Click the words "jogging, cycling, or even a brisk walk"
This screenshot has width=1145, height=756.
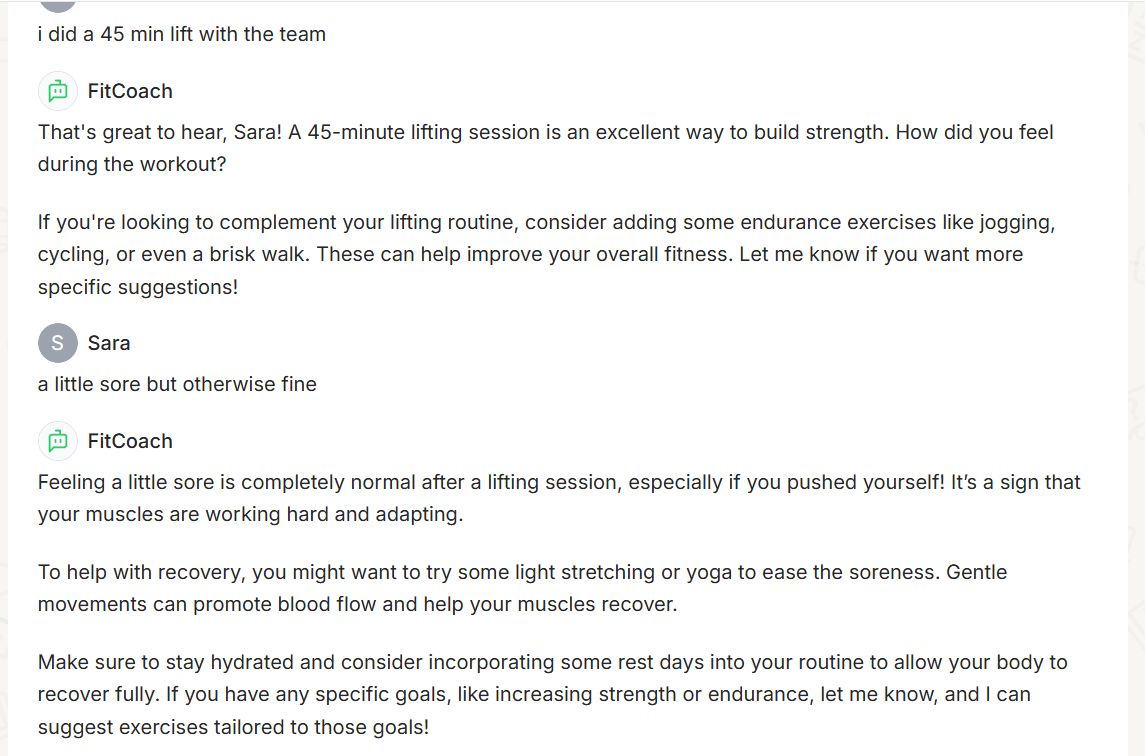point(548,238)
